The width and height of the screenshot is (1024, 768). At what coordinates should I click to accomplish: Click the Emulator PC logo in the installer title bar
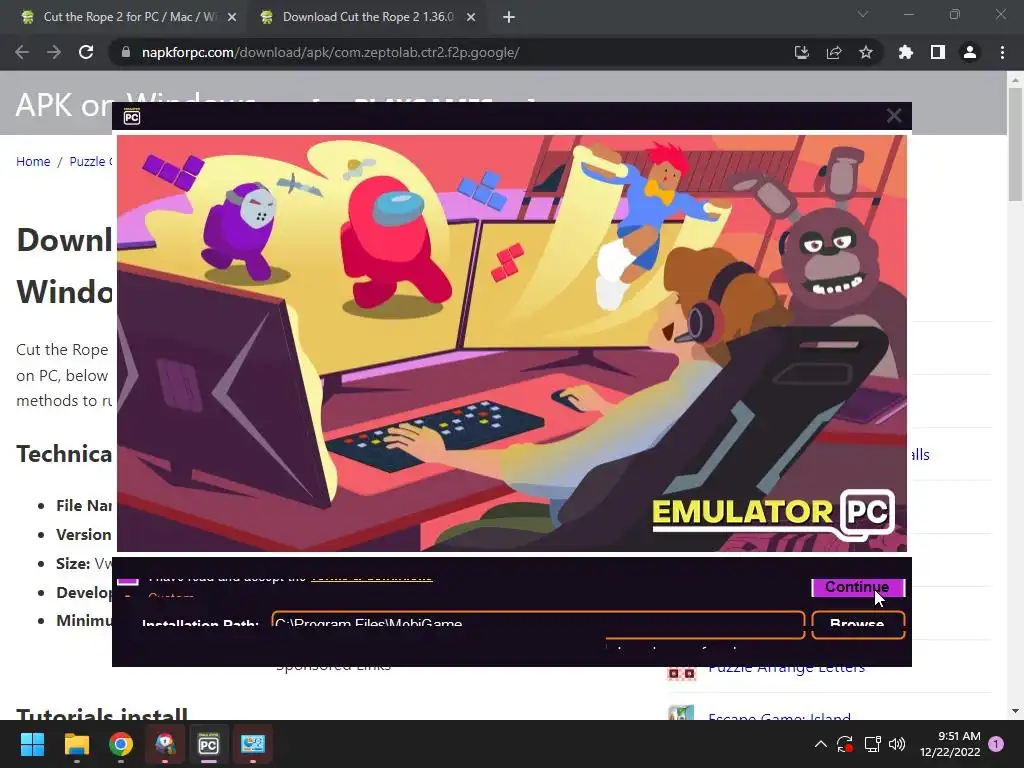pos(132,116)
